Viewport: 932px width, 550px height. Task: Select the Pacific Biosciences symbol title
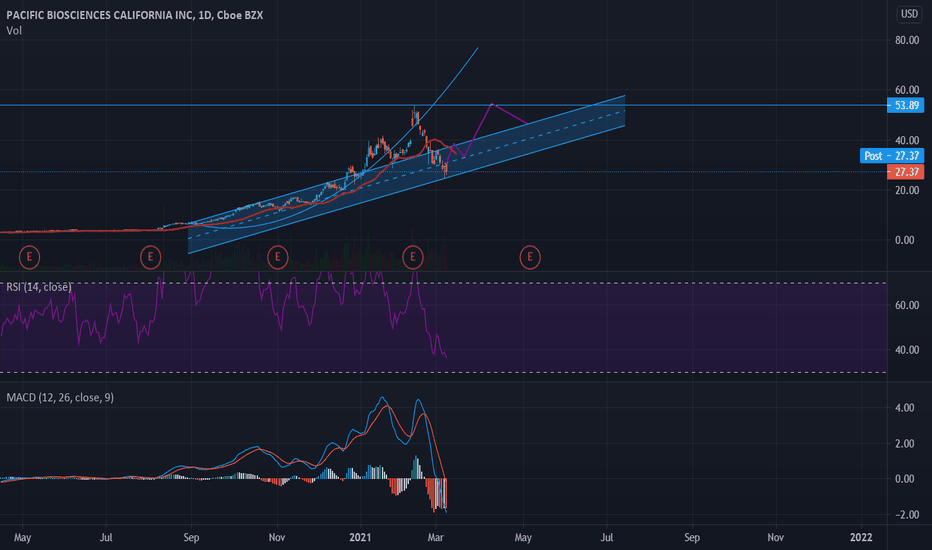(x=134, y=15)
